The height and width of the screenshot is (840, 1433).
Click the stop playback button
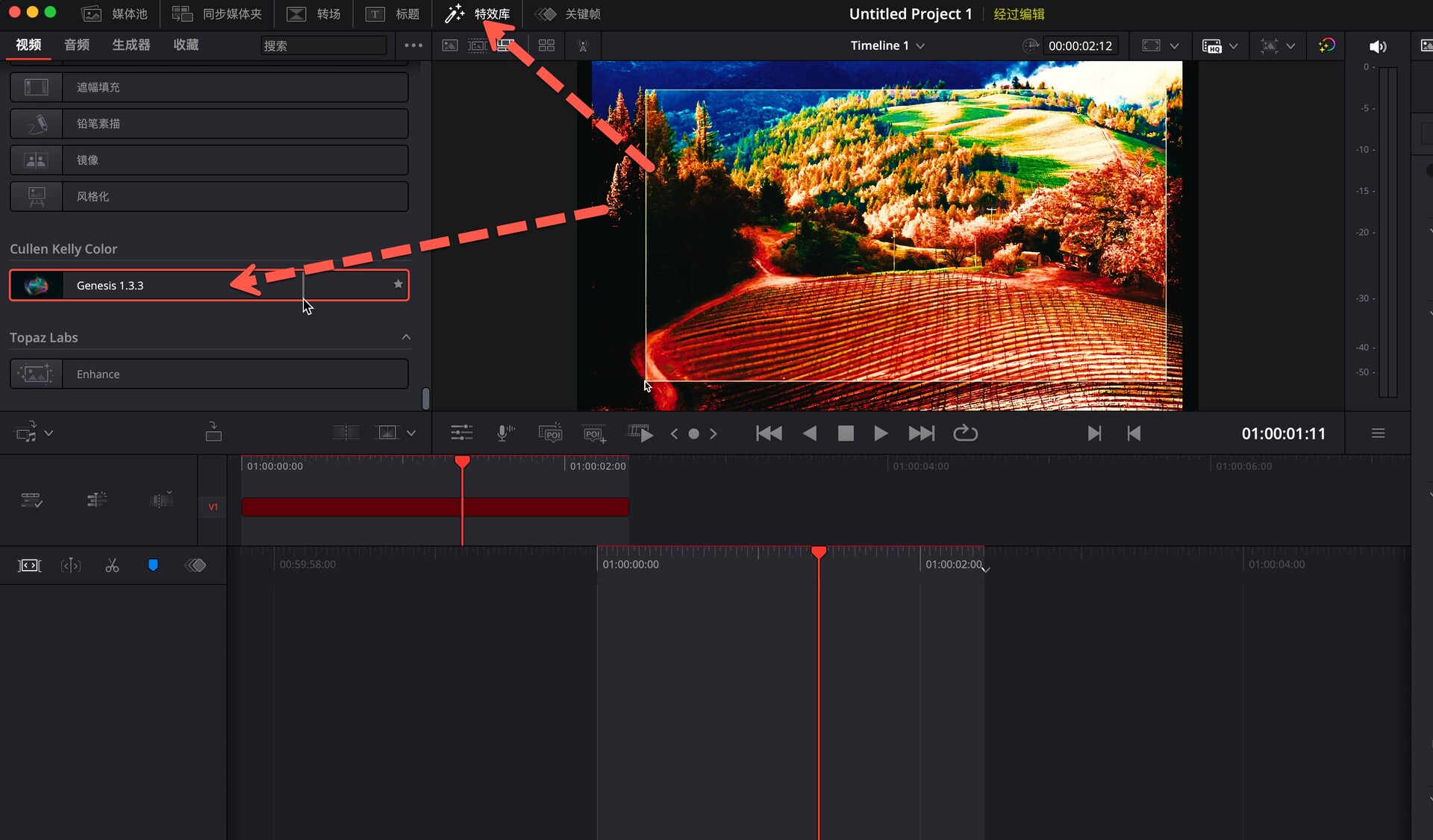[x=846, y=433]
